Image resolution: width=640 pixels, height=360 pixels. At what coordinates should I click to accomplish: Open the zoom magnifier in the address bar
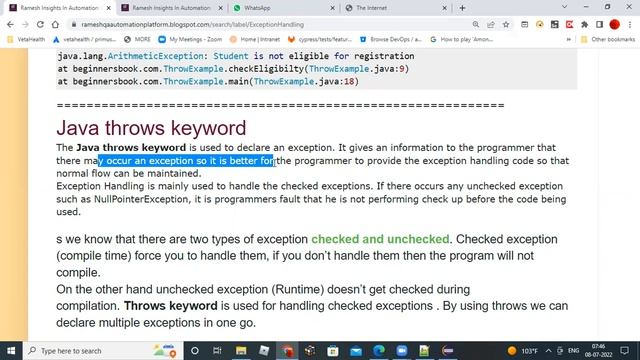point(476,24)
